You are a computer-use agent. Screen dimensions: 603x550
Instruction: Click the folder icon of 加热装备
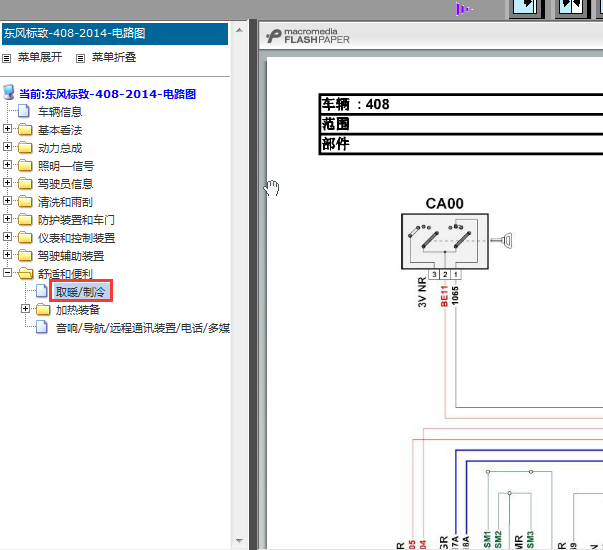coord(43,309)
